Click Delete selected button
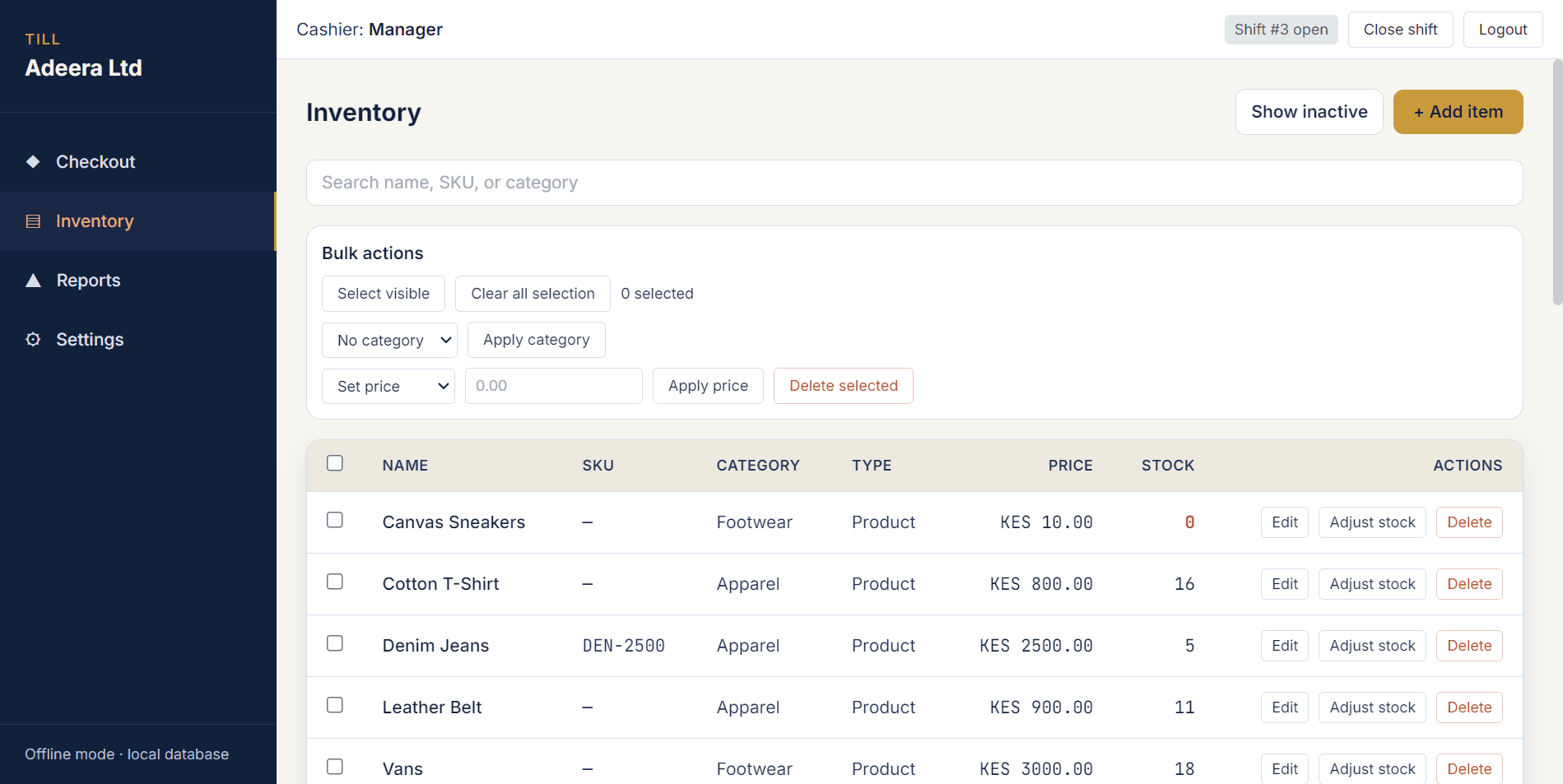 click(843, 386)
